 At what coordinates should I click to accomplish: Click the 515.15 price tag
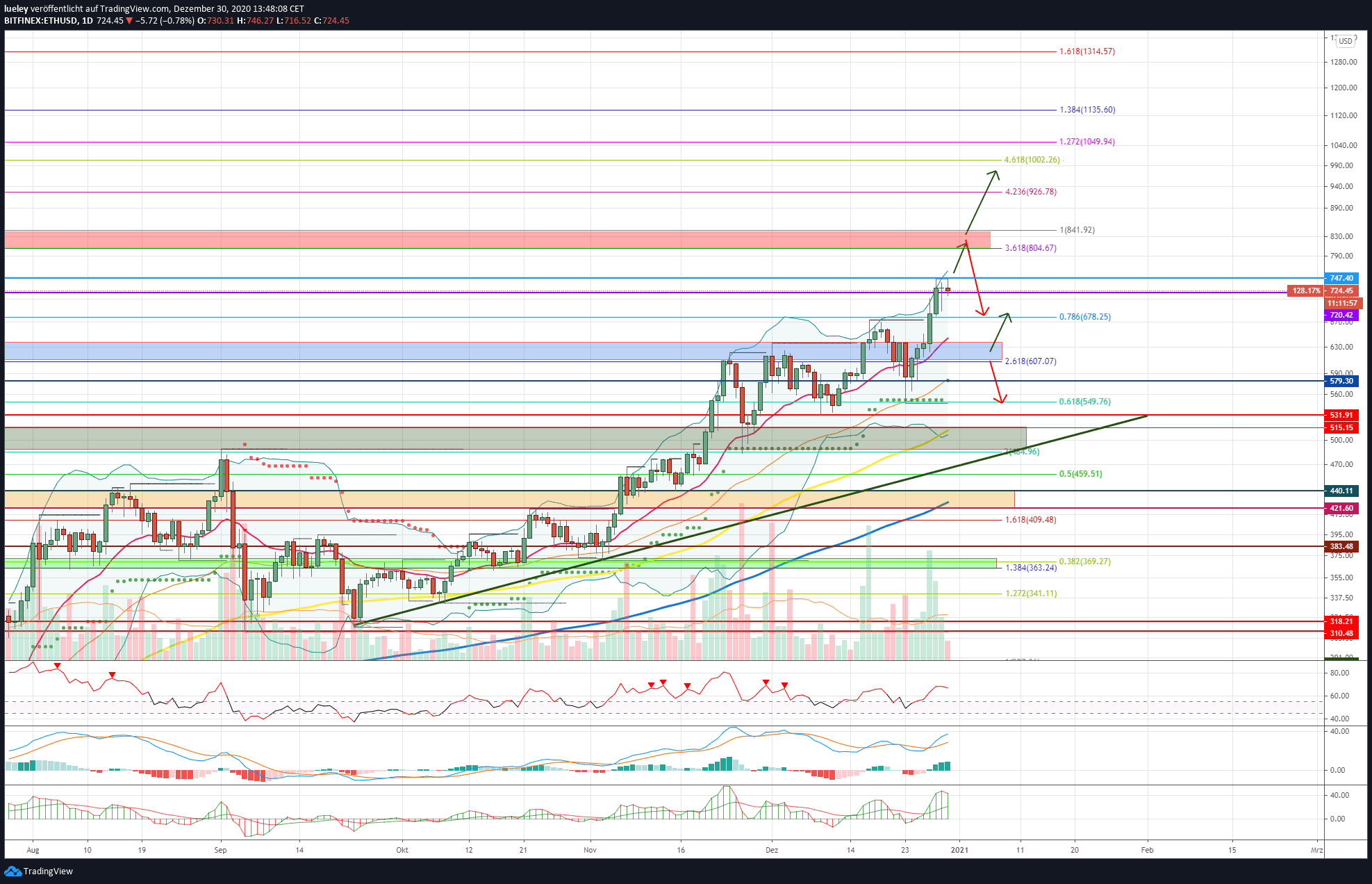click(1341, 428)
